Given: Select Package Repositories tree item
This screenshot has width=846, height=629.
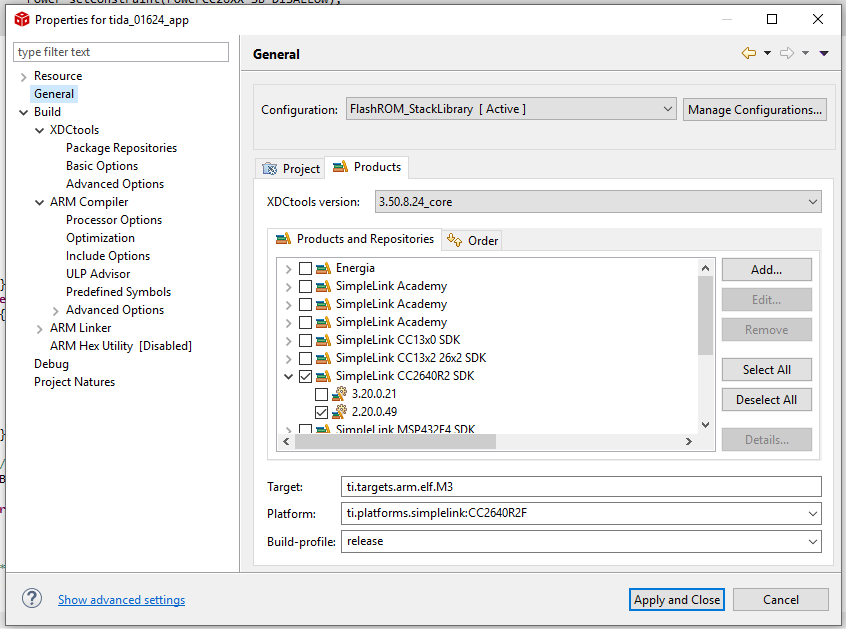Looking at the screenshot, I should [121, 148].
